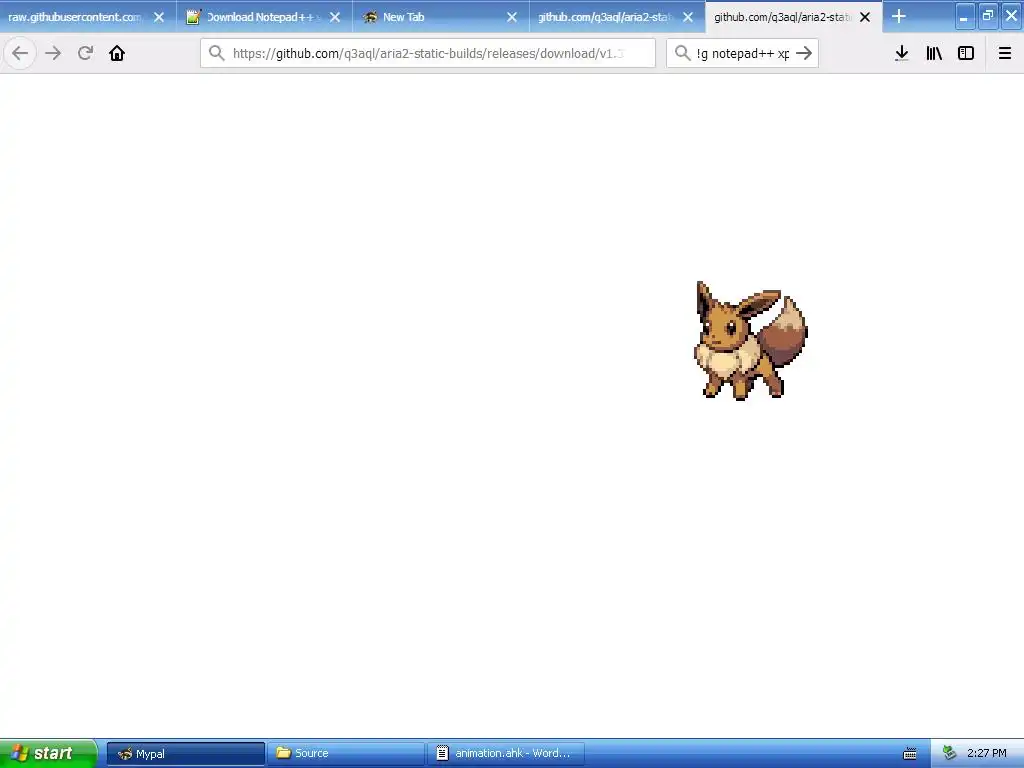Open the downloads panel arrow
Screen dimensions: 1024x768
point(902,53)
